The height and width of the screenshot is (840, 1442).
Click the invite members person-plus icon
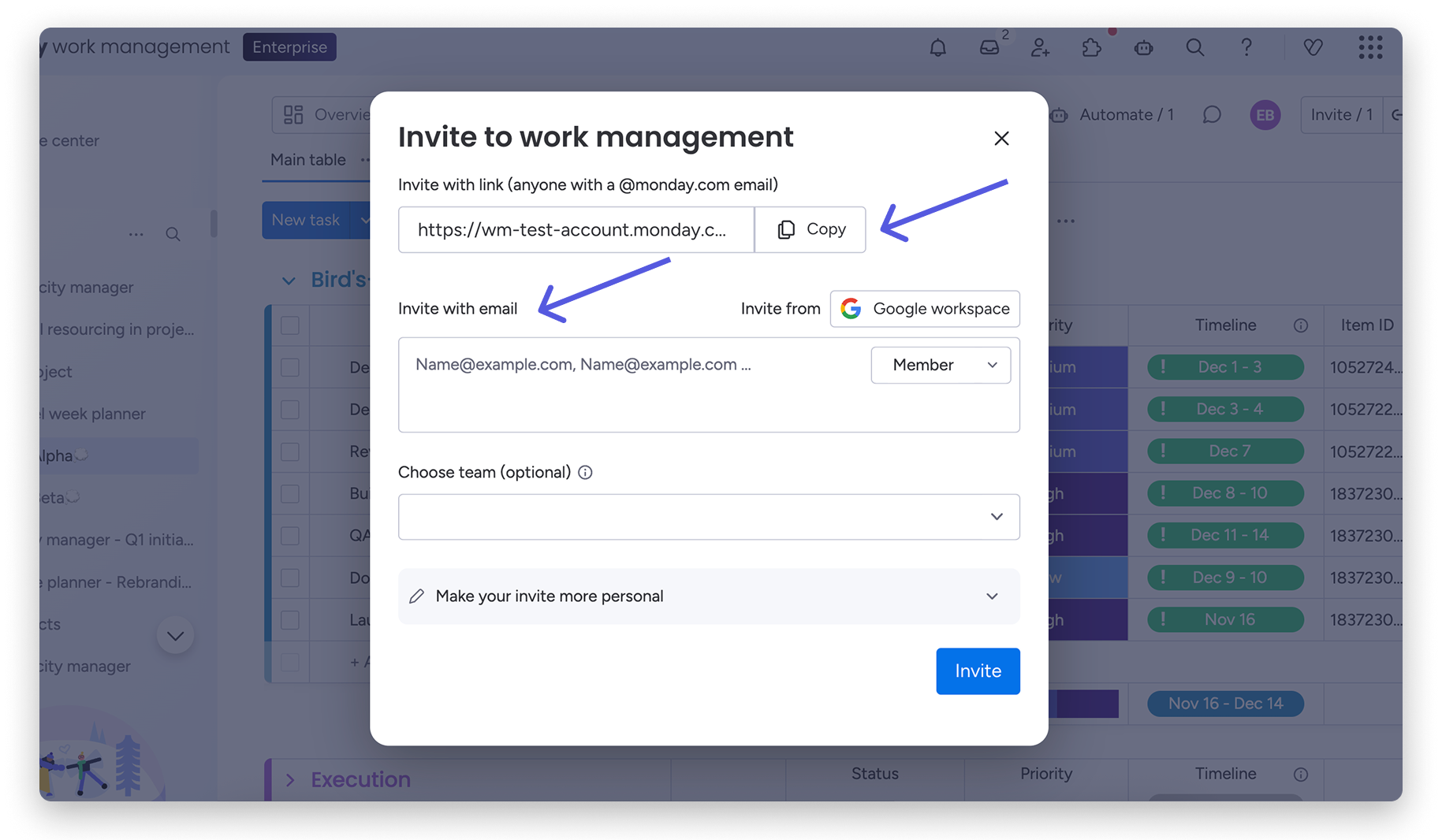[x=1041, y=47]
